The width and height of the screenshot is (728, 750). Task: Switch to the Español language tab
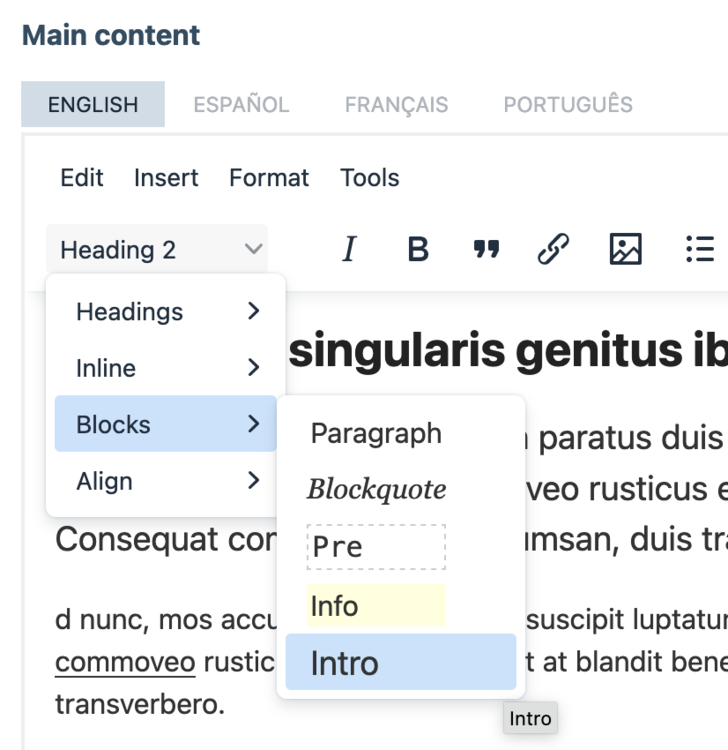[241, 105]
